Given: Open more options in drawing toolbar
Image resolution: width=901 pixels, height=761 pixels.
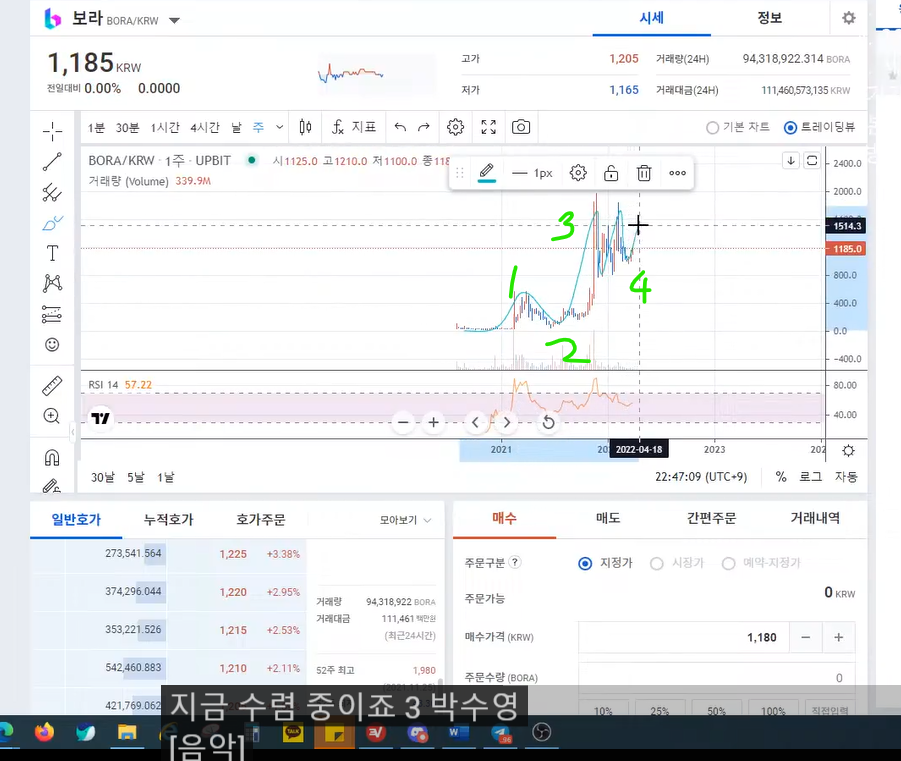Looking at the screenshot, I should 677,172.
